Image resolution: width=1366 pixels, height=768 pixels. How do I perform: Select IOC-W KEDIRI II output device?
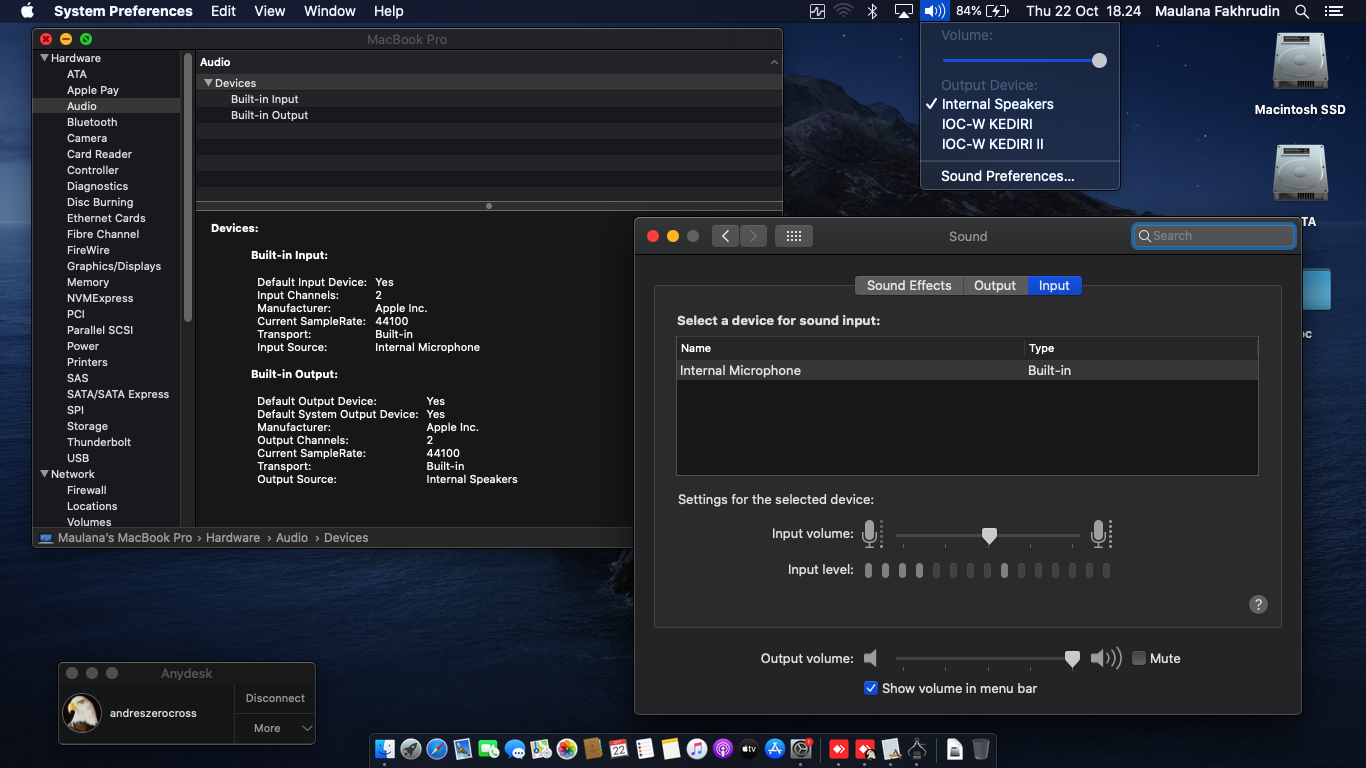pos(992,144)
